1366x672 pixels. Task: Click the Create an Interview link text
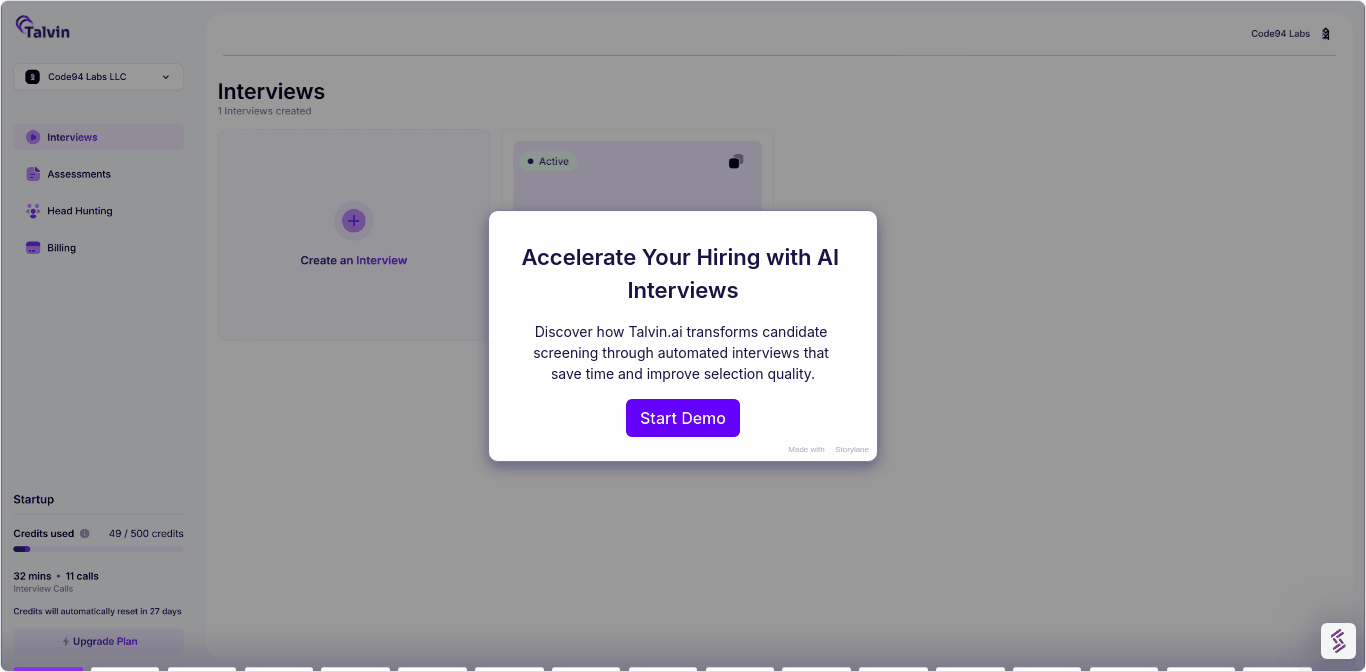[354, 260]
